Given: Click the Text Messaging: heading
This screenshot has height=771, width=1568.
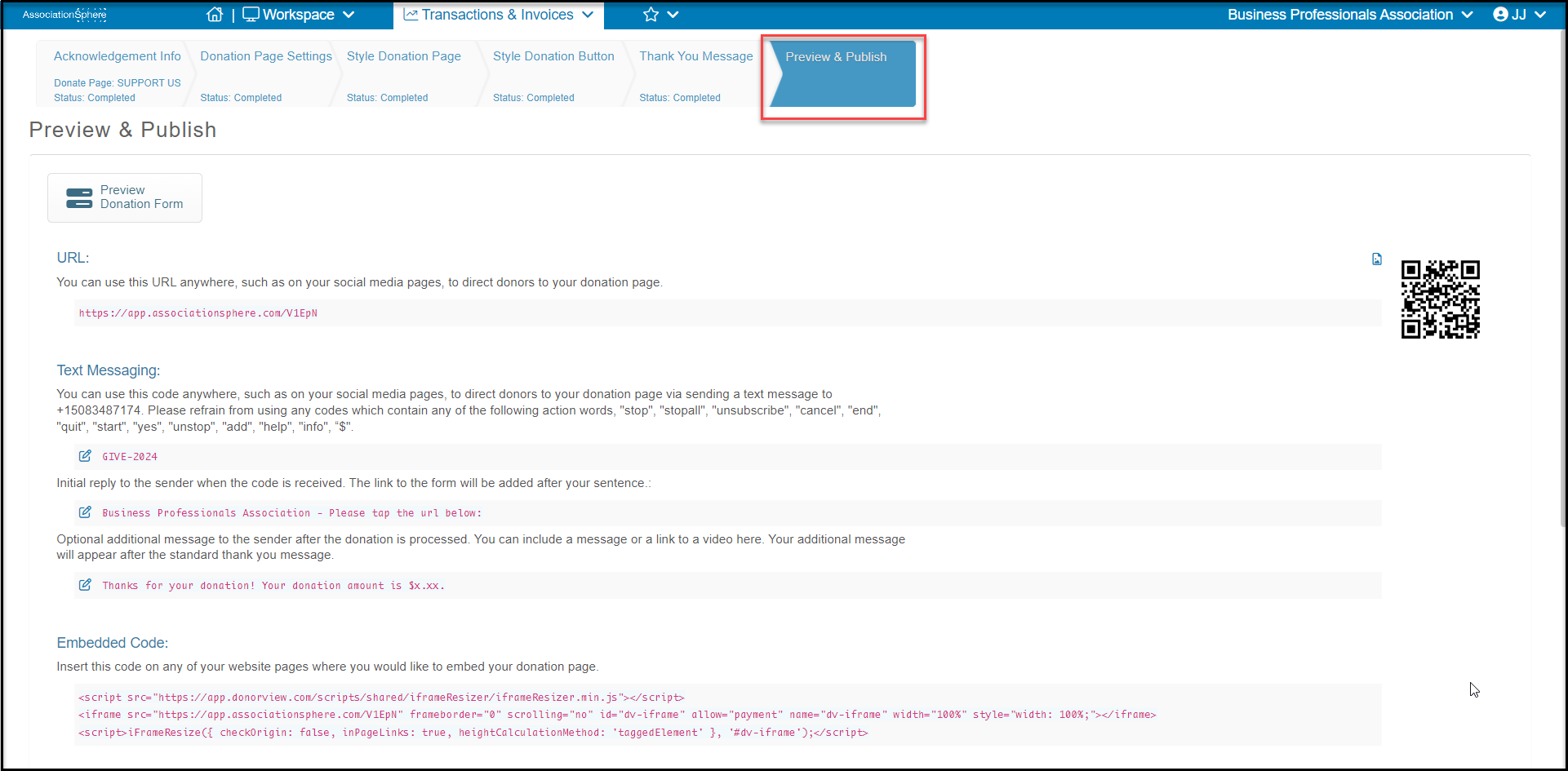Looking at the screenshot, I should [109, 370].
